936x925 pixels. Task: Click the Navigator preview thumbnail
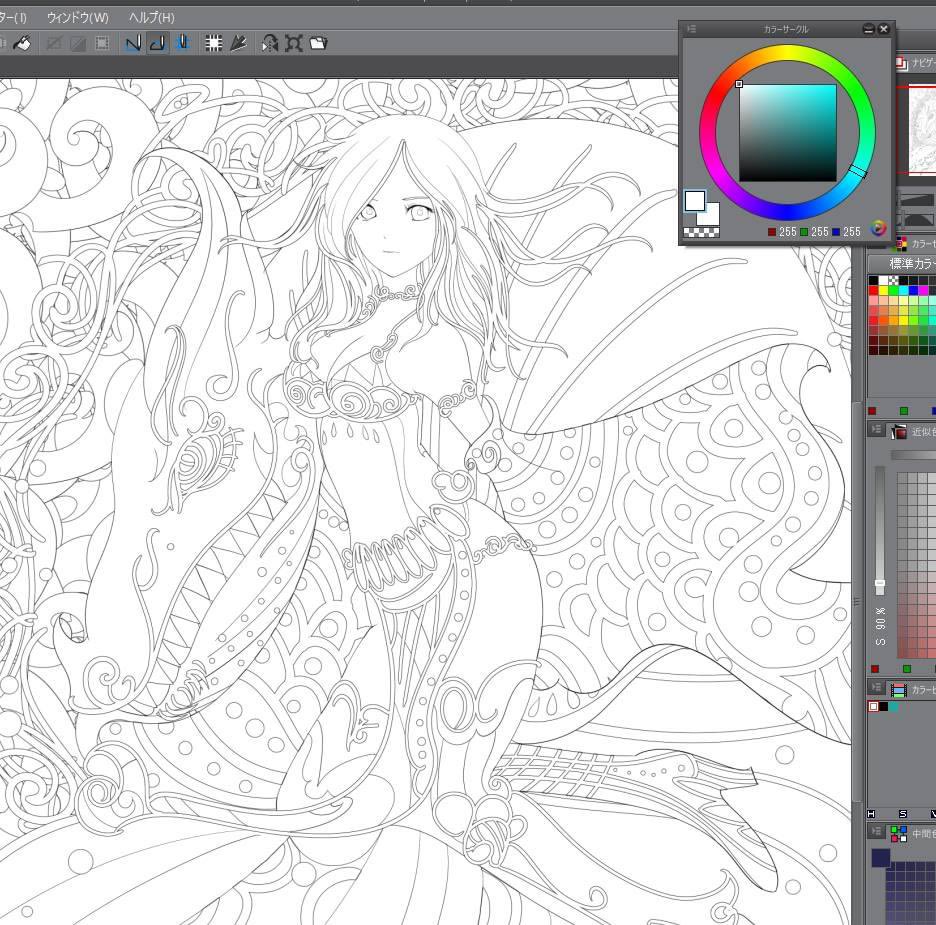[x=923, y=130]
